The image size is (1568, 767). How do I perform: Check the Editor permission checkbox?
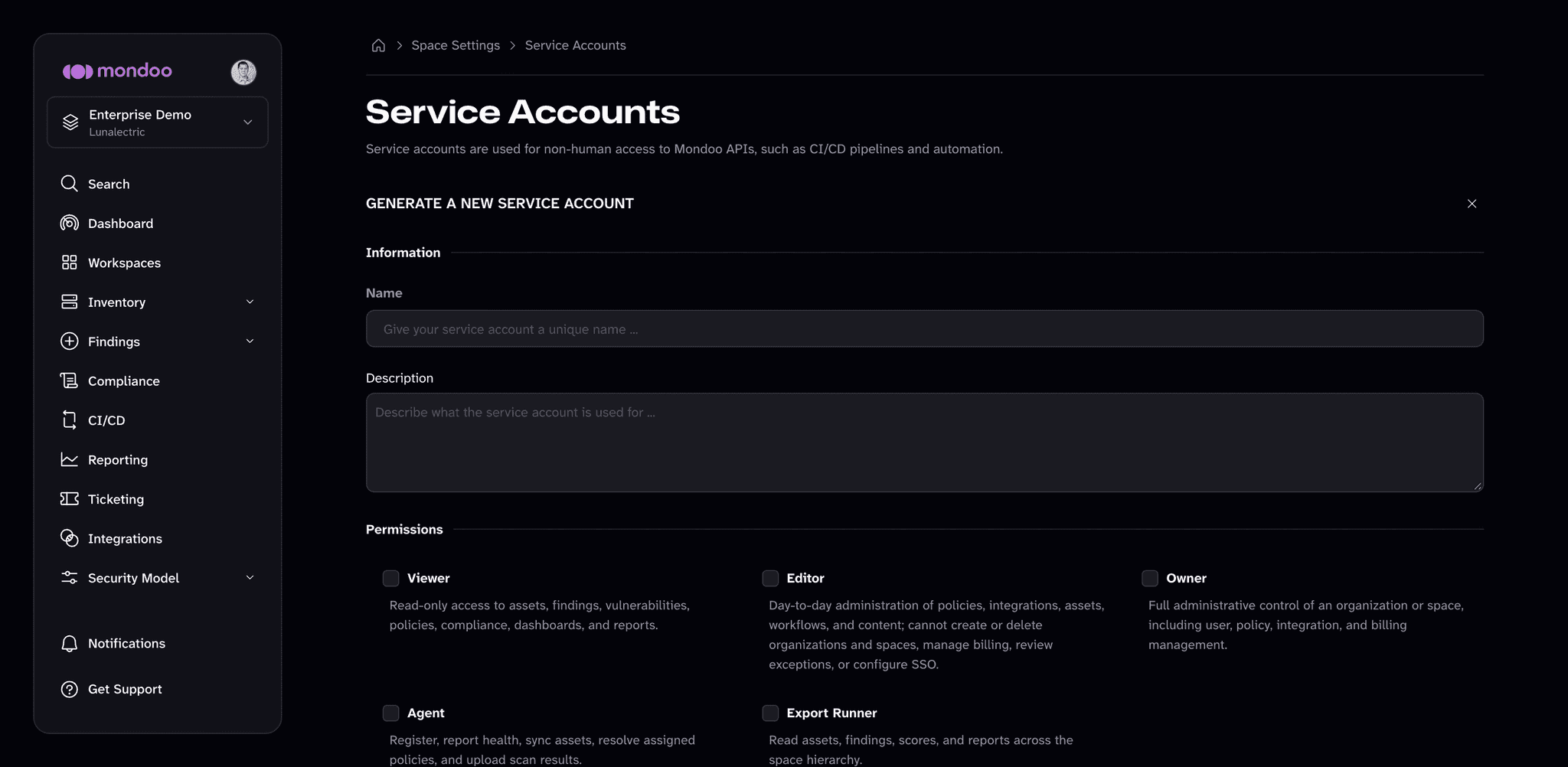coord(770,578)
